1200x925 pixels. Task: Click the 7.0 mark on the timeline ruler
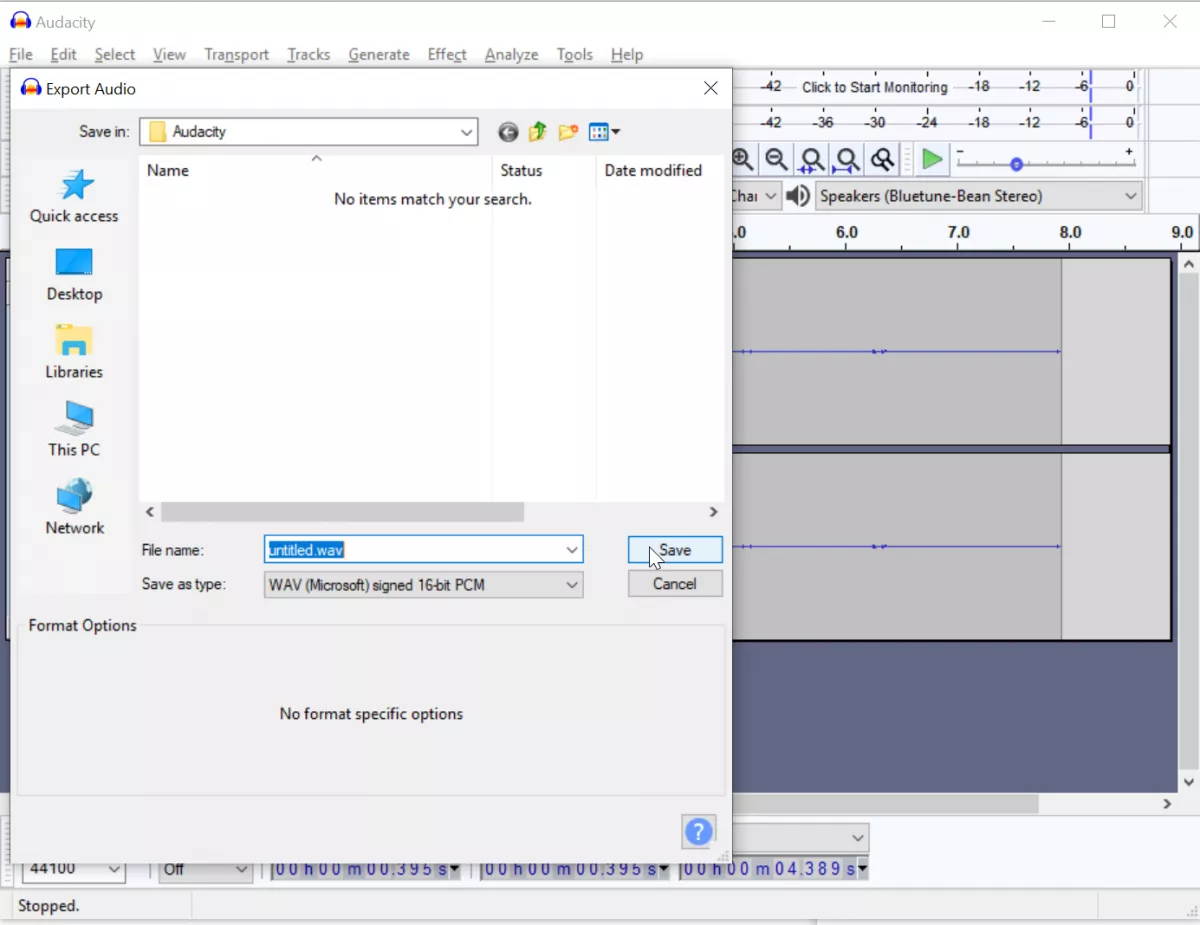pos(958,232)
